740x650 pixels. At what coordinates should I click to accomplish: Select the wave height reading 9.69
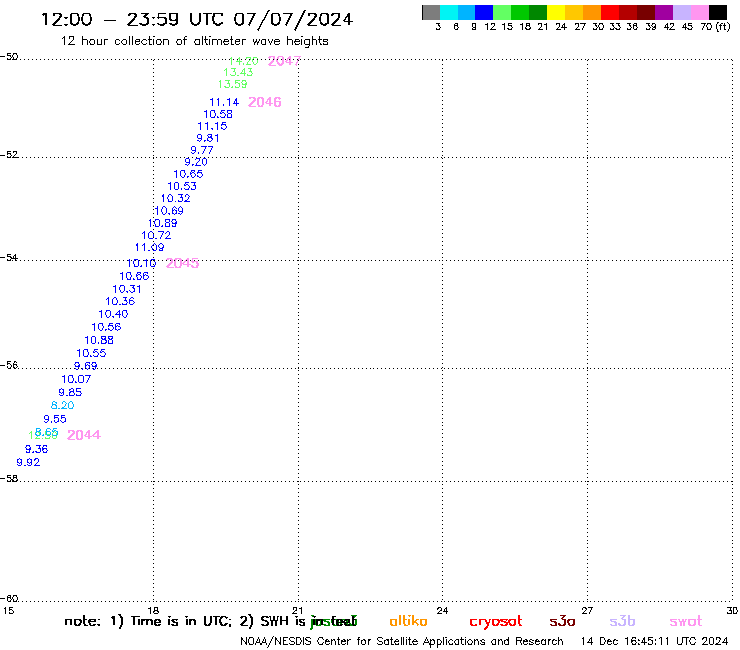pos(85,366)
